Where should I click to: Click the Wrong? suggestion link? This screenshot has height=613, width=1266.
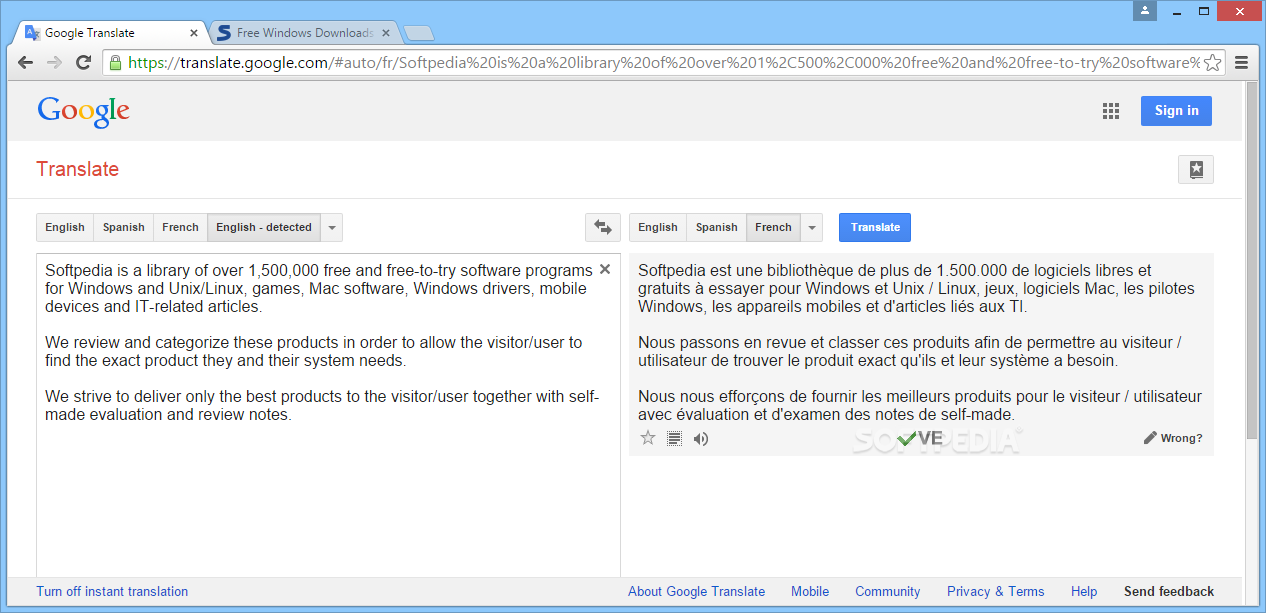pyautogui.click(x=1173, y=438)
